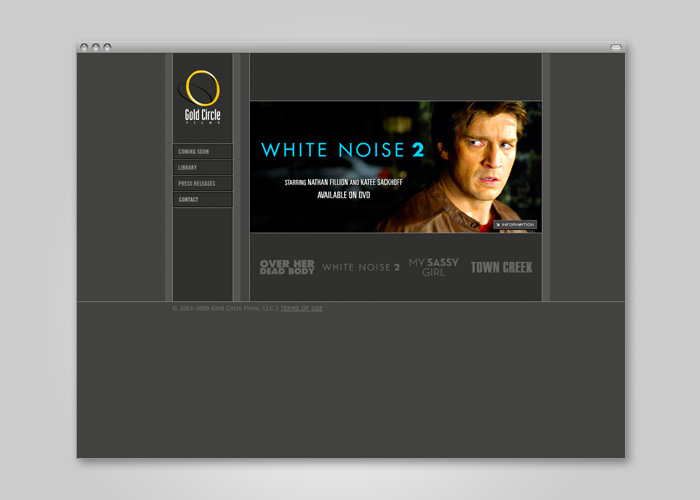Click the Nathan Fillion starring credit line

(343, 182)
